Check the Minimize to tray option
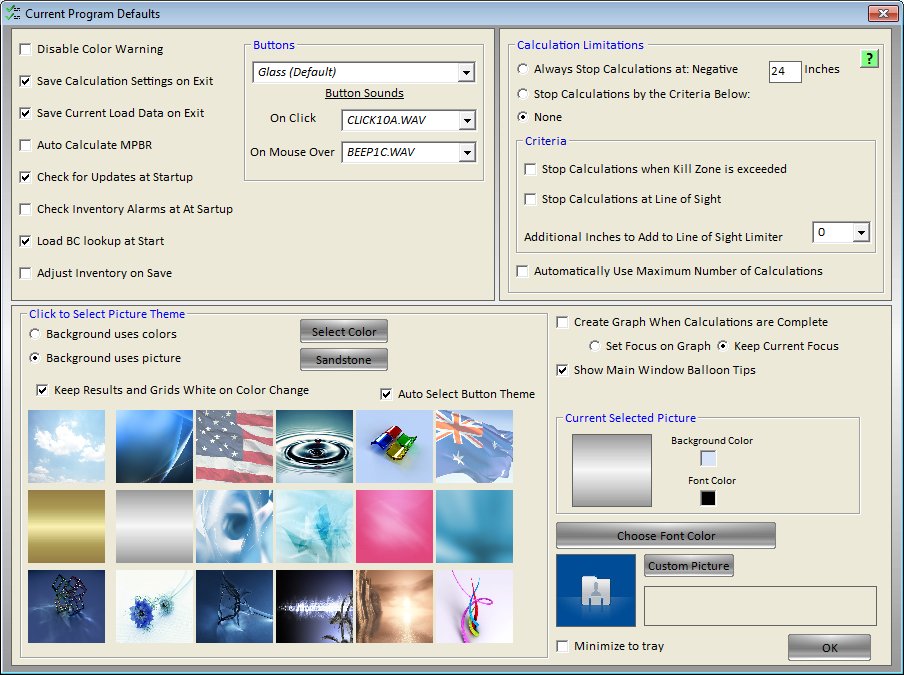The height and width of the screenshot is (675, 904). [563, 646]
